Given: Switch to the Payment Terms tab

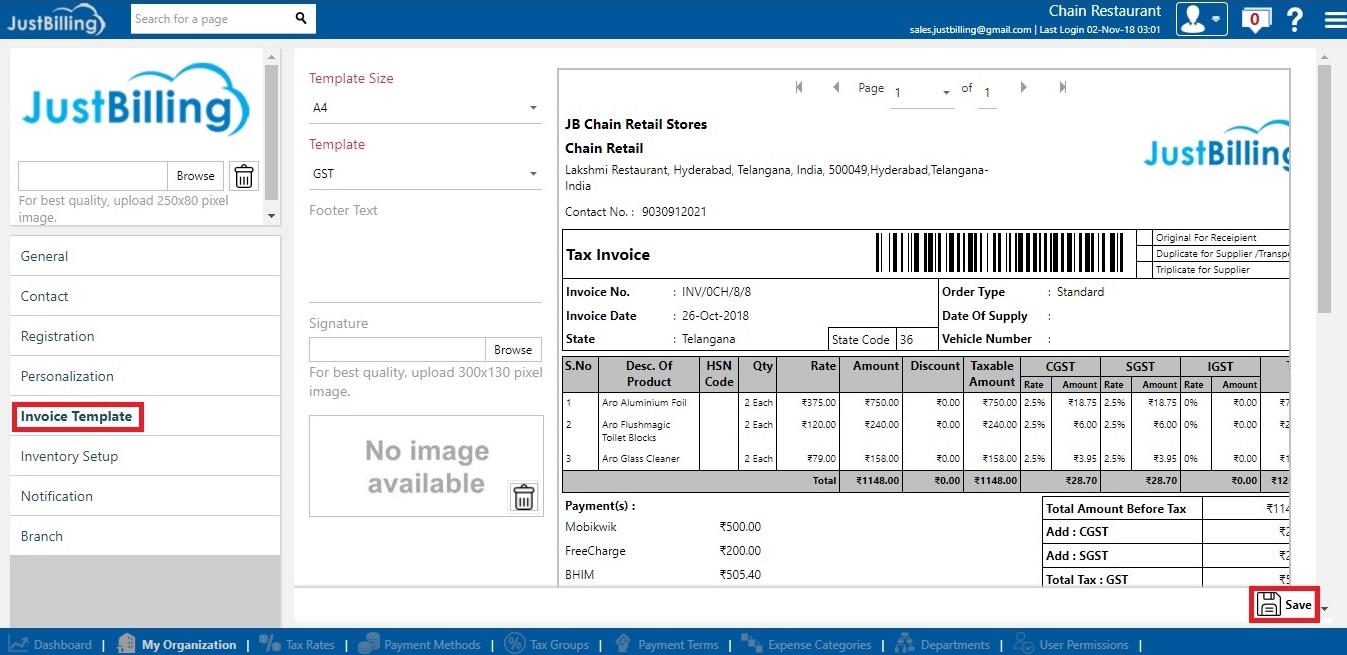Looking at the screenshot, I should 665,644.
